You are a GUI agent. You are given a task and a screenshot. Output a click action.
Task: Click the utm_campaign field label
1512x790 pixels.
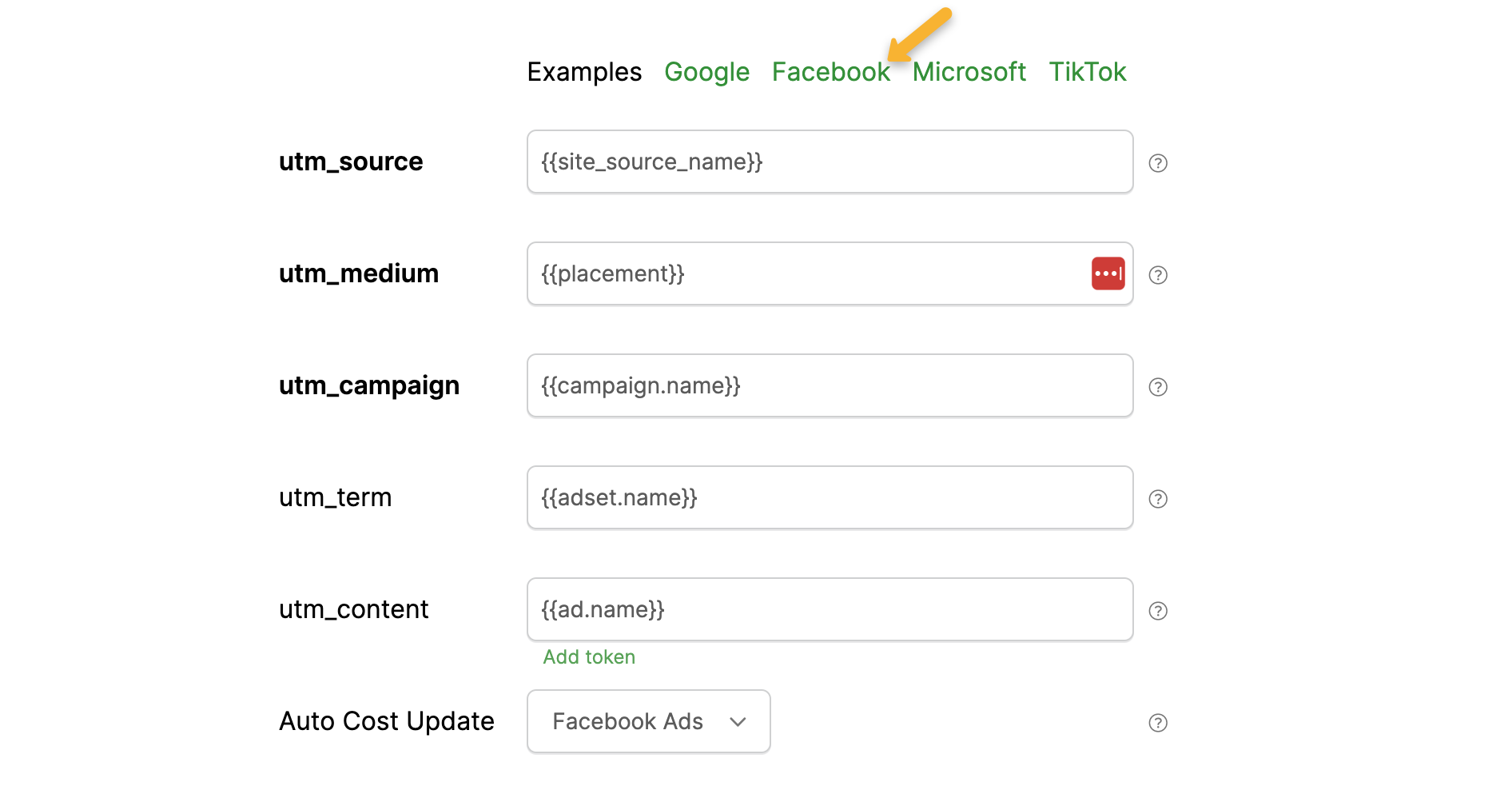[369, 385]
